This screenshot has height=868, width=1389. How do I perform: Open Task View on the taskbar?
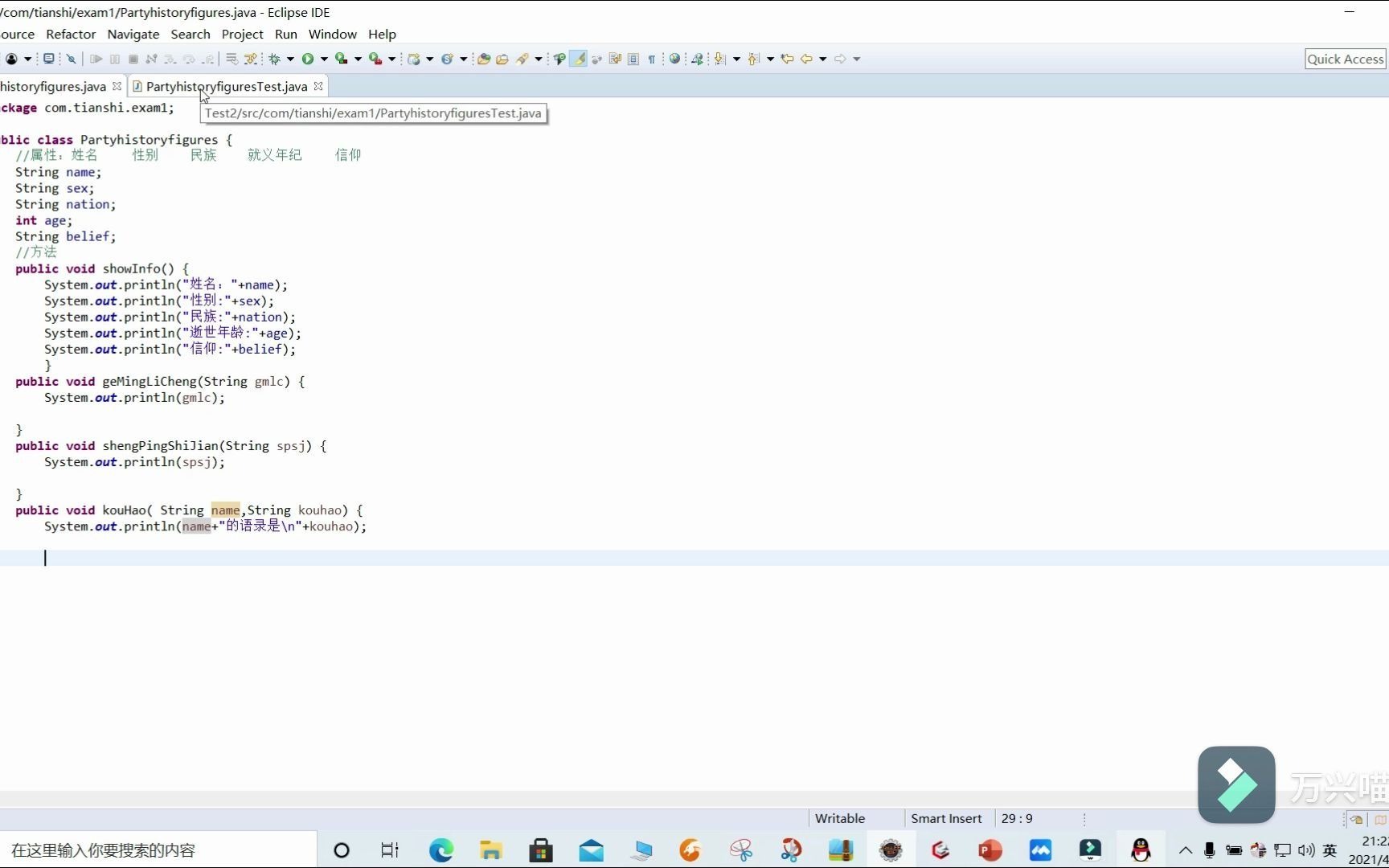click(x=390, y=850)
